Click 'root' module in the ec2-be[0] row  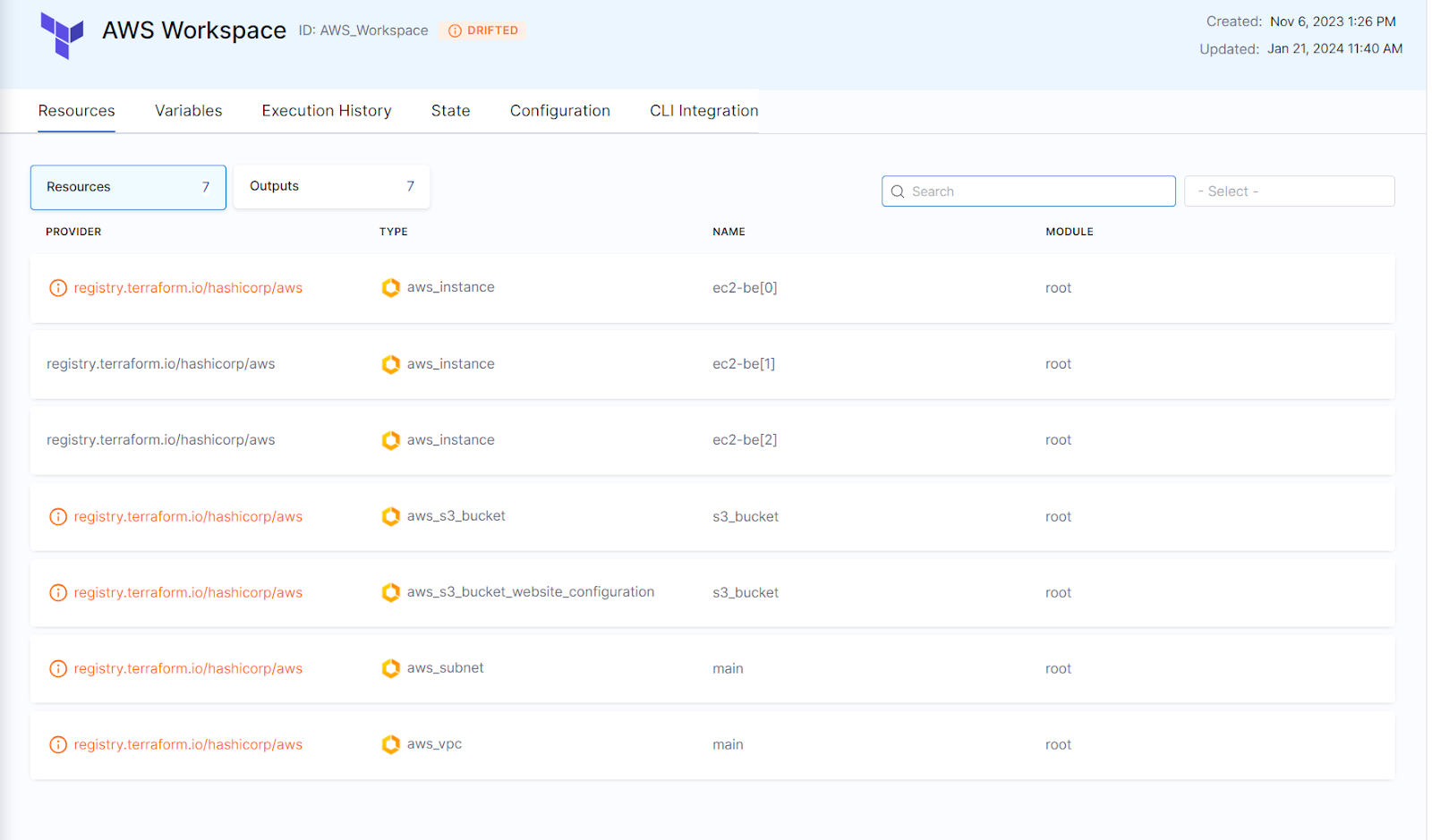(1058, 288)
